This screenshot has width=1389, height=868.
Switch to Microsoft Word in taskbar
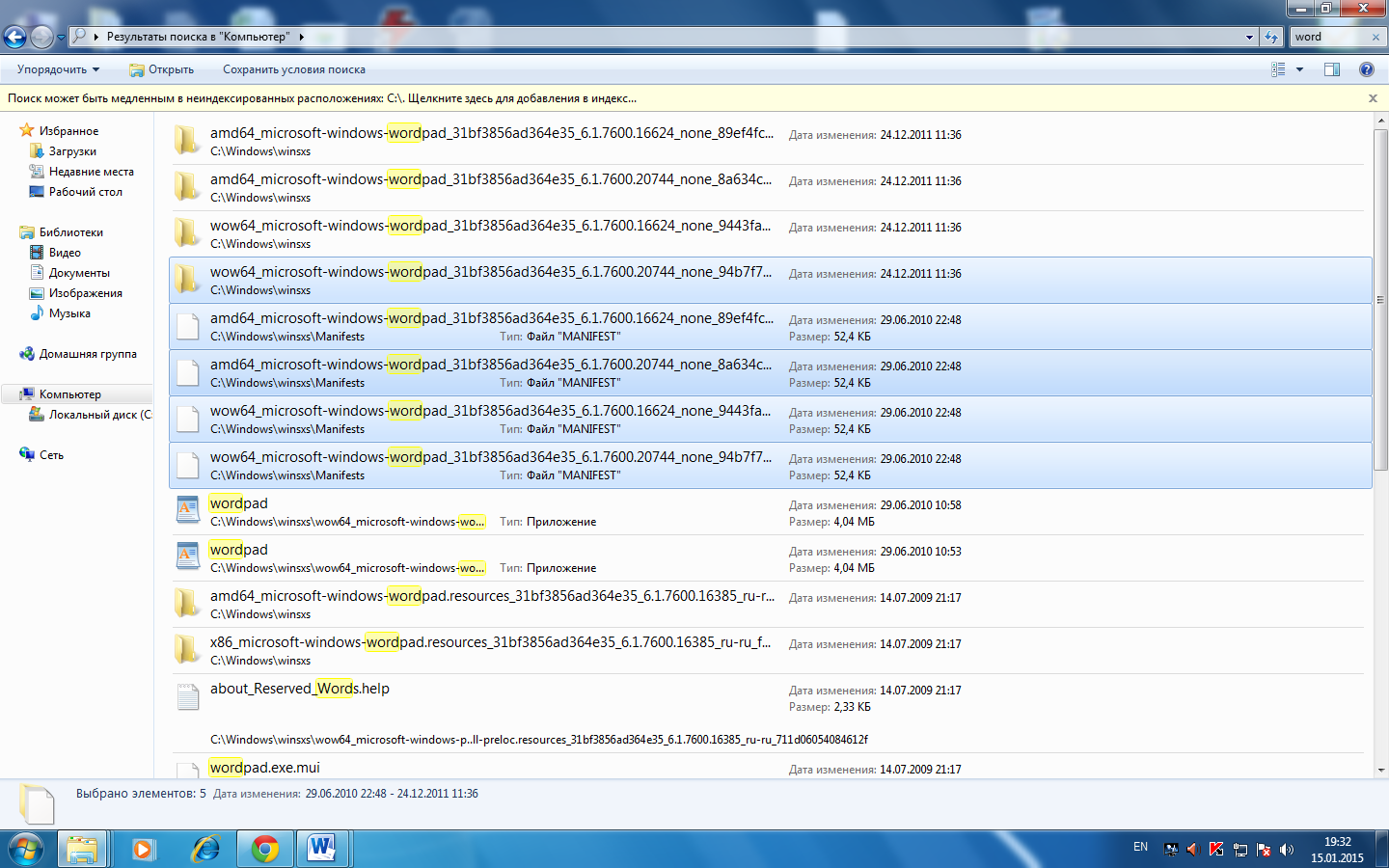pyautogui.click(x=322, y=850)
